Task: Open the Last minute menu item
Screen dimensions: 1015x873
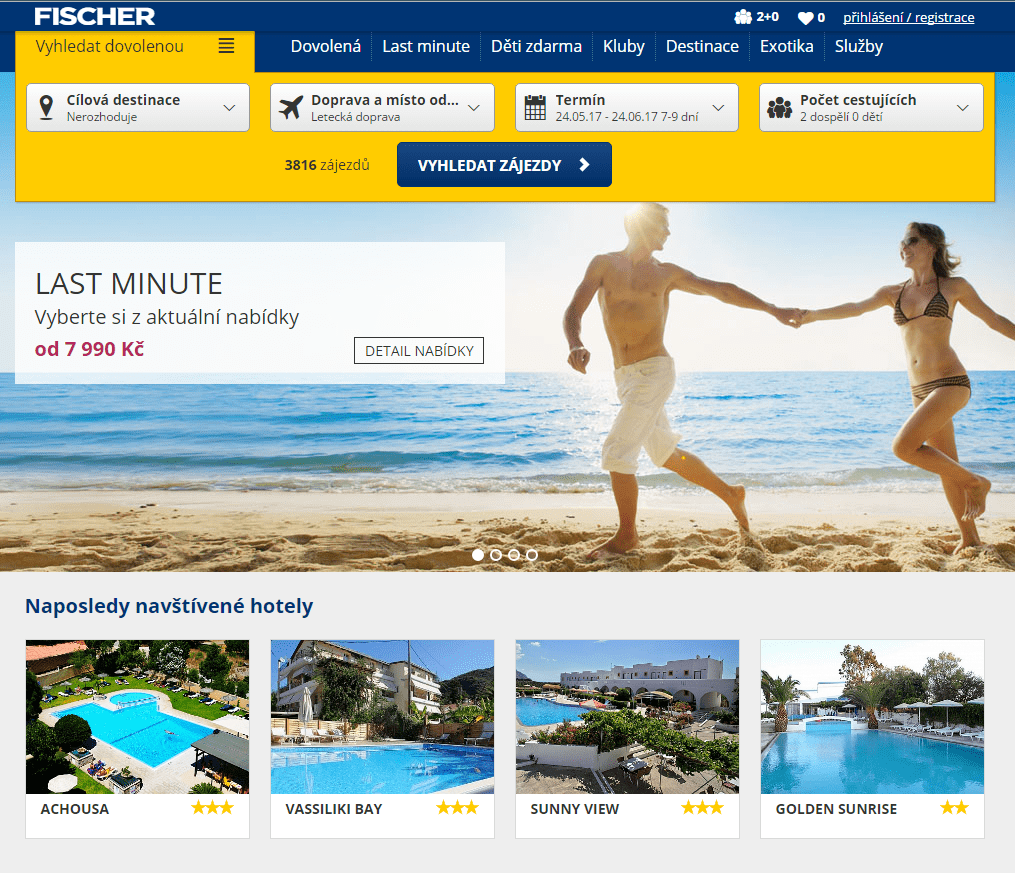Action: coord(425,46)
